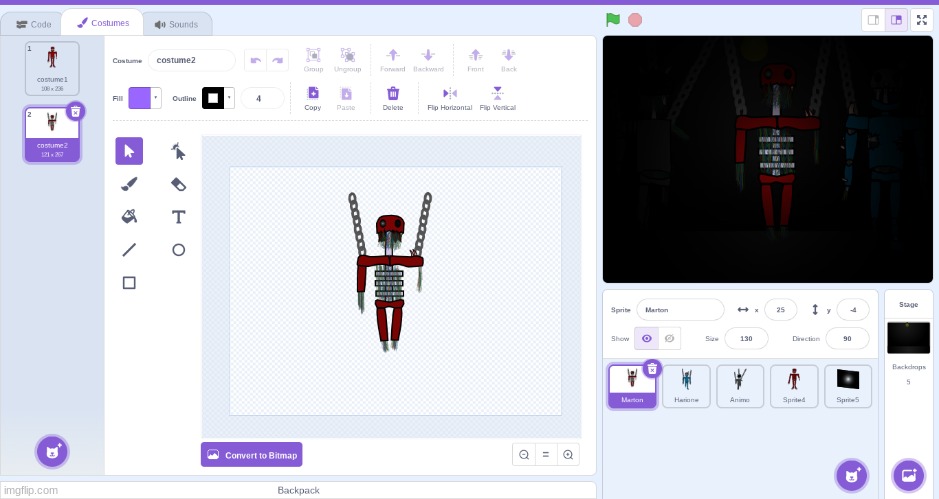Select the Marton sprite thumbnail
This screenshot has height=499, width=939.
[632, 387]
